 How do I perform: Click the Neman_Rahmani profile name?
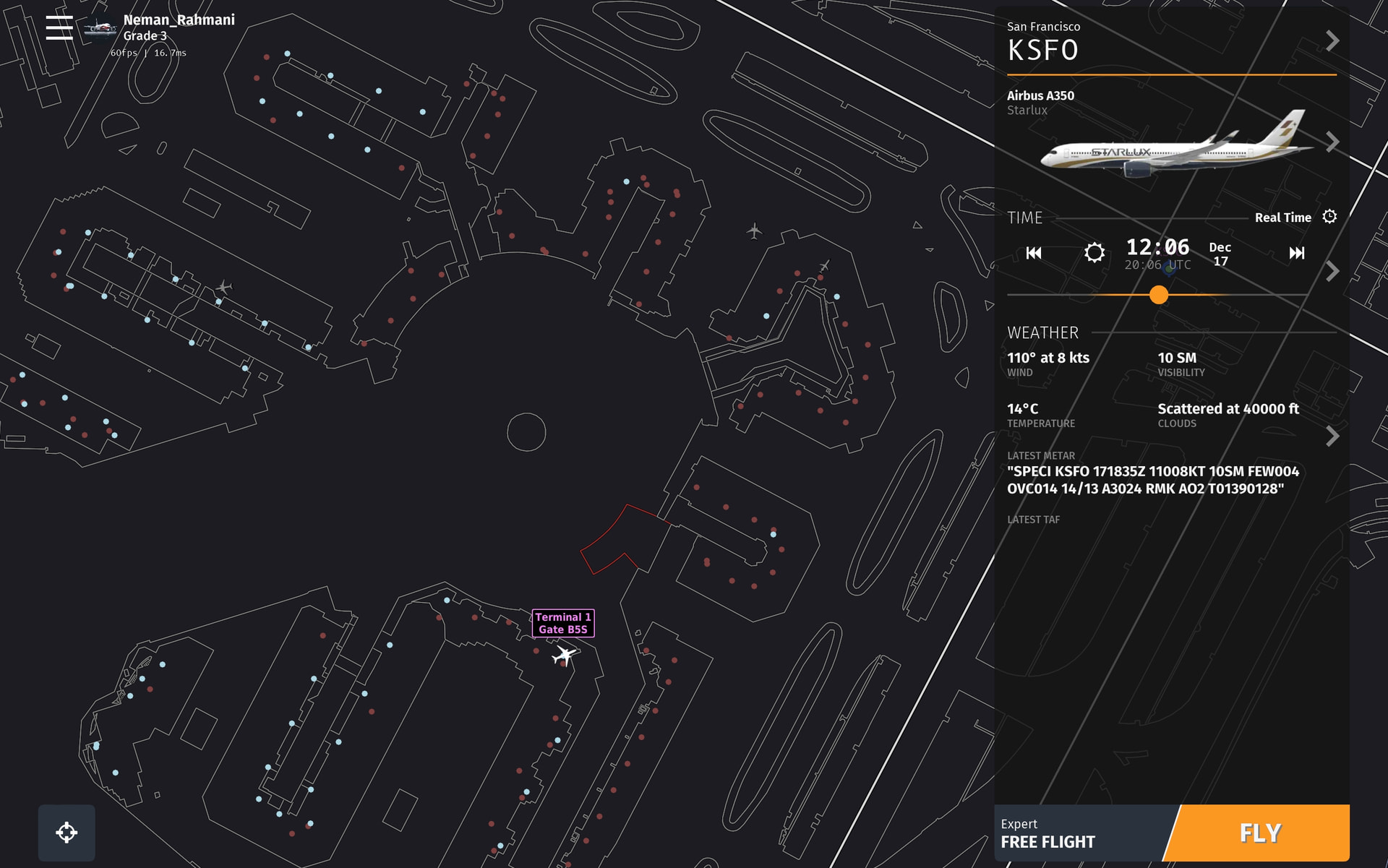point(179,20)
